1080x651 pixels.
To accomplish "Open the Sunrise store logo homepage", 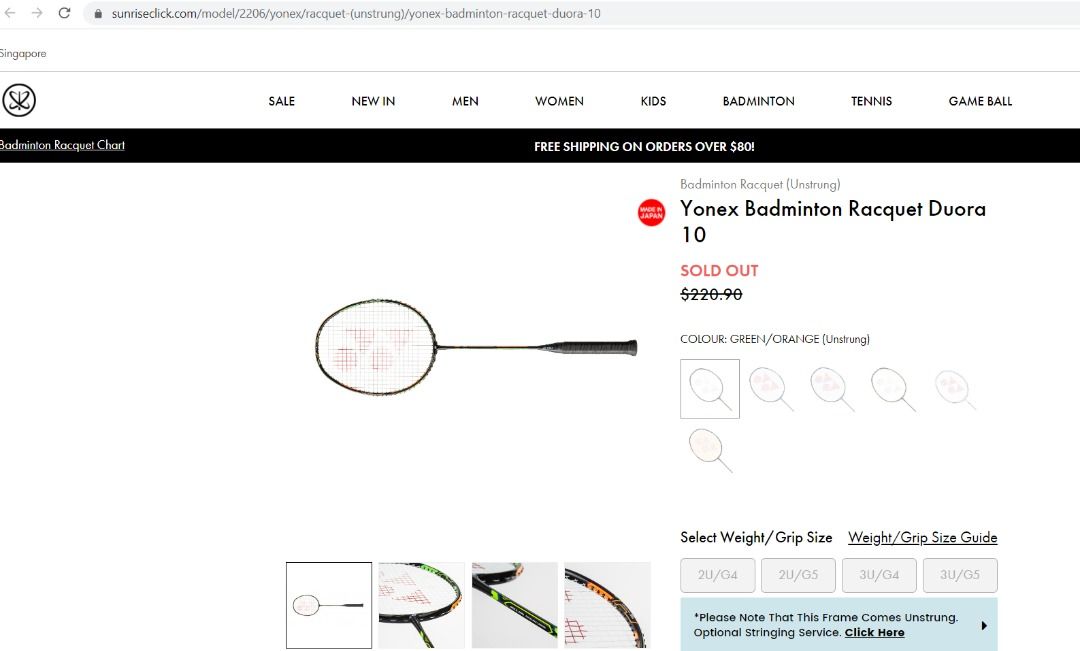I will 19,101.
